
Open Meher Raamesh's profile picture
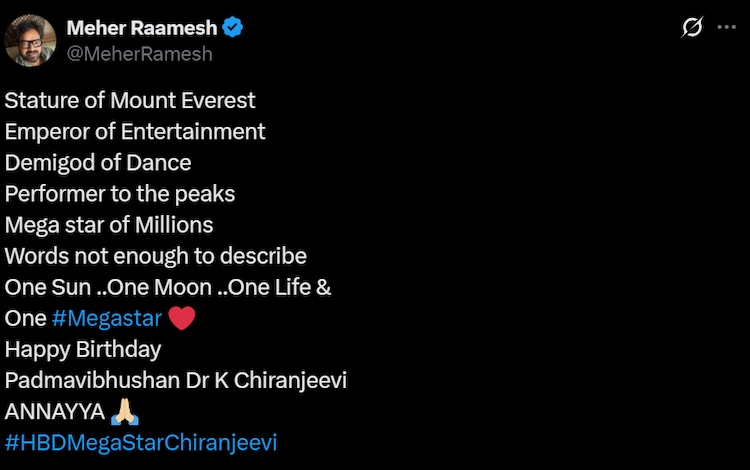click(30, 40)
